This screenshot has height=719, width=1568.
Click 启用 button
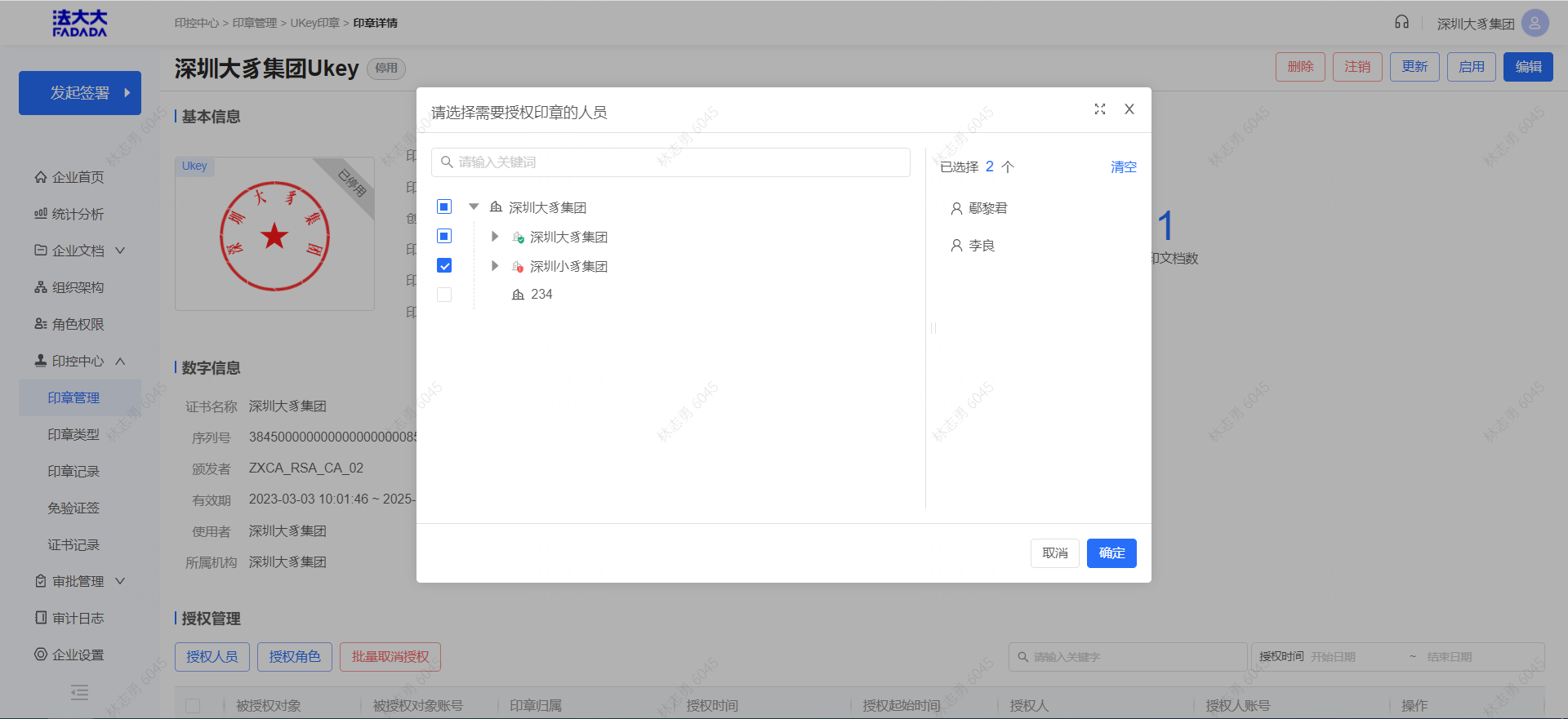1472,66
